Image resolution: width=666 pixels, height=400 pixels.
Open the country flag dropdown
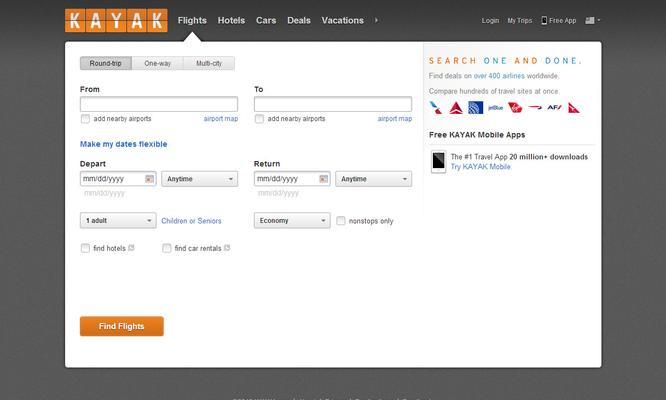point(593,20)
